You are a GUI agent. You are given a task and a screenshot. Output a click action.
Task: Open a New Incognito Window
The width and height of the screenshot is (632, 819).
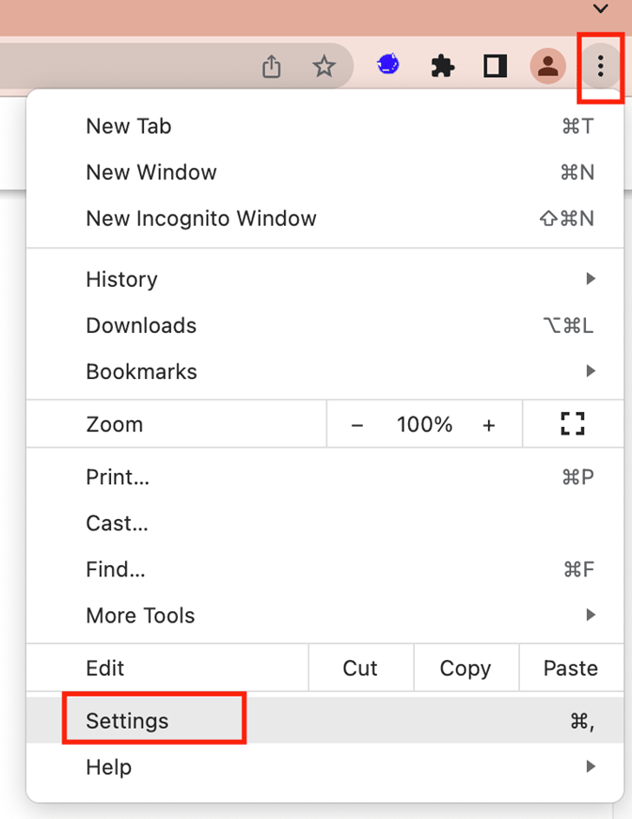coord(200,218)
